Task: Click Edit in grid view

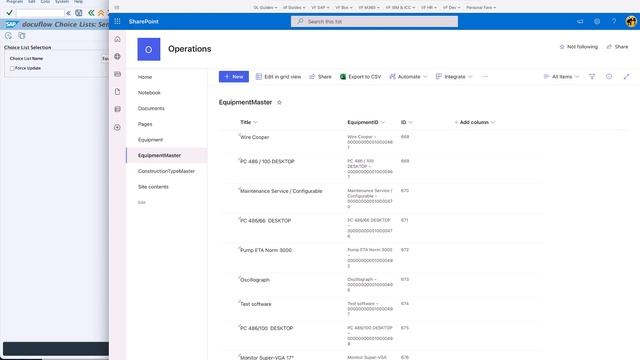Action: [278, 77]
